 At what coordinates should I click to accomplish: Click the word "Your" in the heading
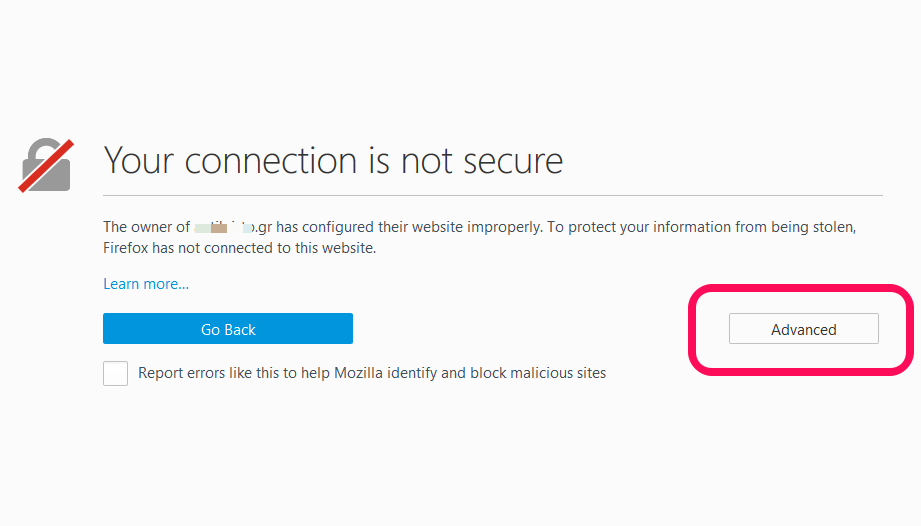tap(139, 160)
